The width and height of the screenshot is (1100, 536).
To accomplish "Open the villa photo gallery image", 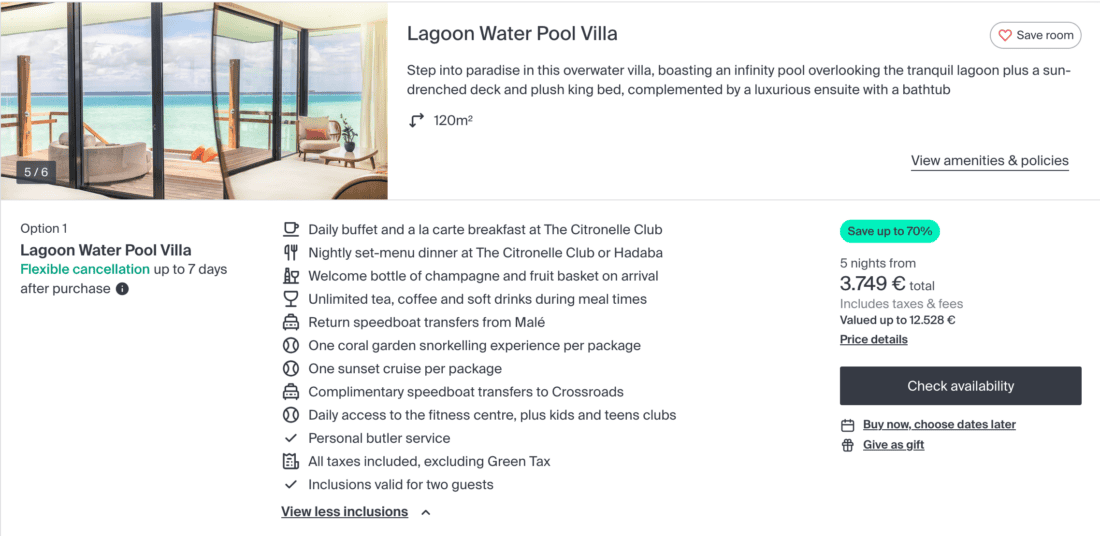I will 194,100.
